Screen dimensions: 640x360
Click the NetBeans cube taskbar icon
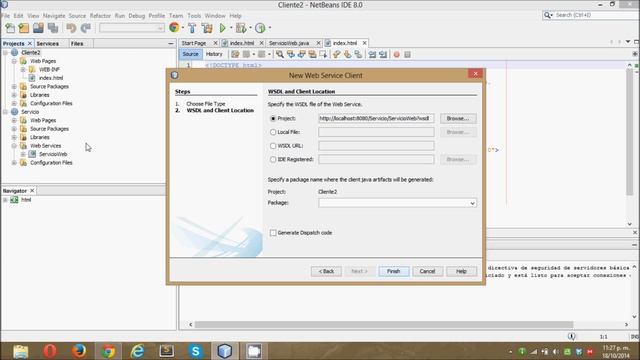point(224,351)
